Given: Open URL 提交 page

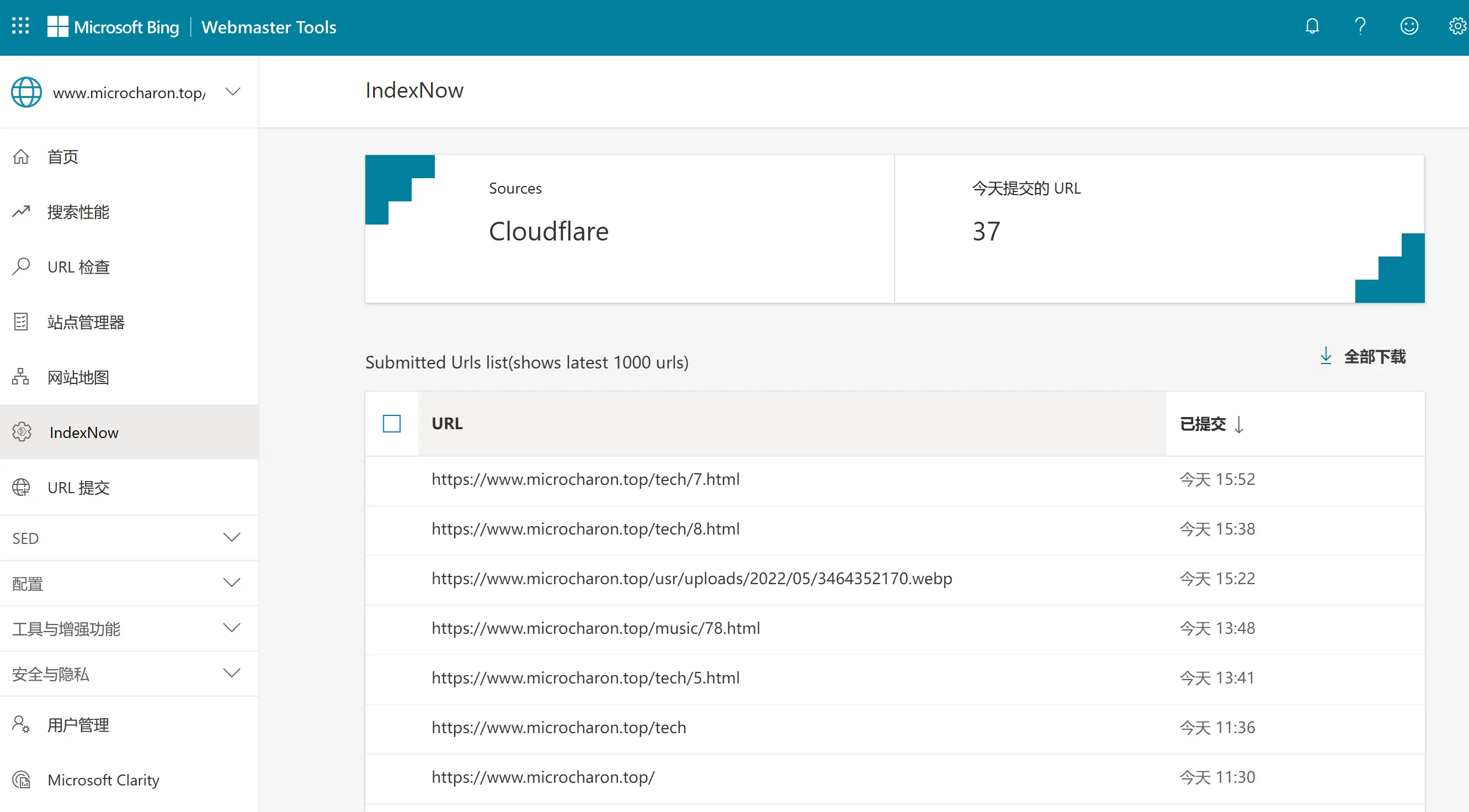Looking at the screenshot, I should click(129, 487).
